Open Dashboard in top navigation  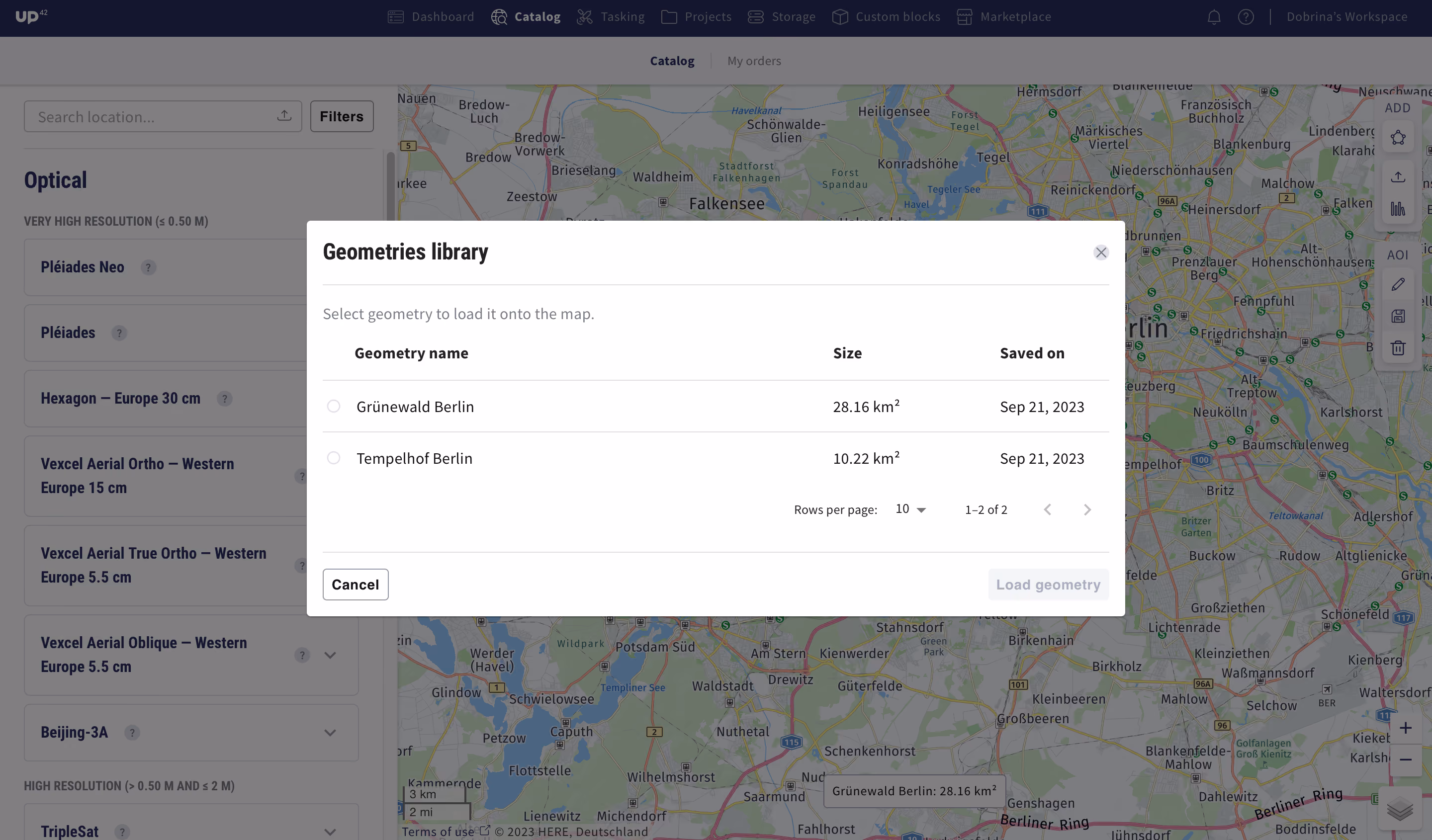(431, 17)
